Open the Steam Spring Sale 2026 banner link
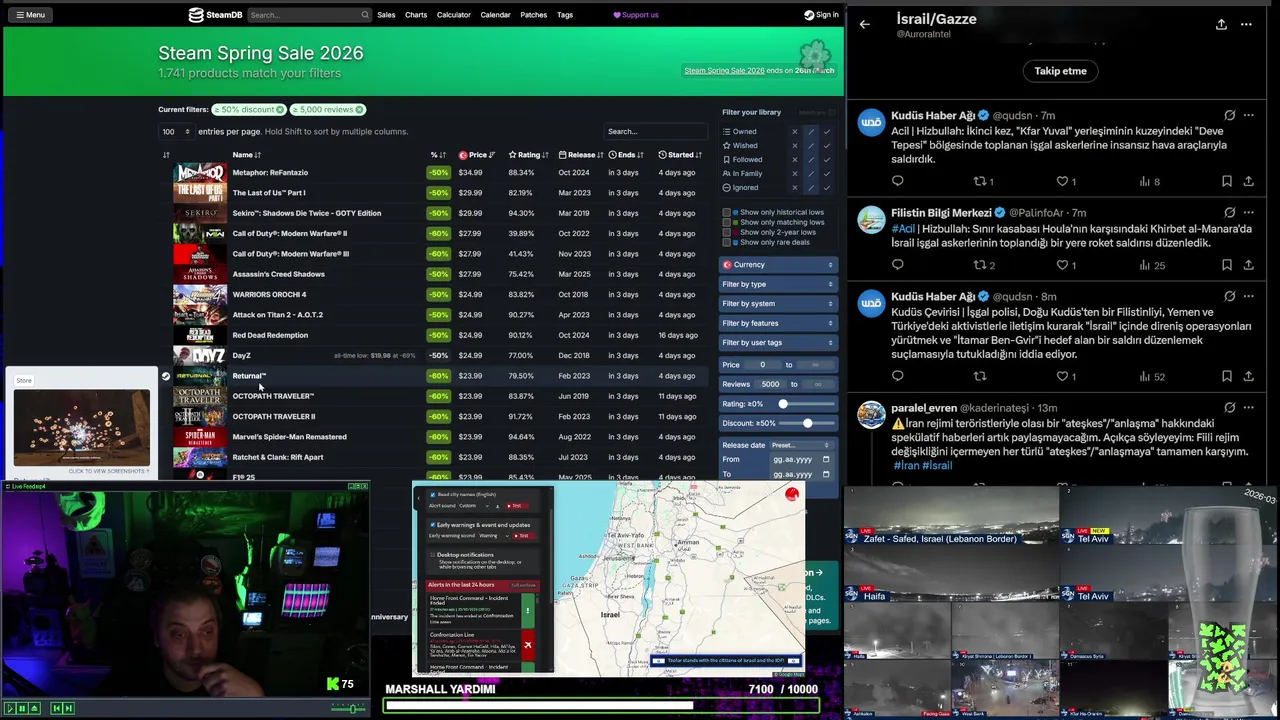The height and width of the screenshot is (720, 1280). pos(724,71)
